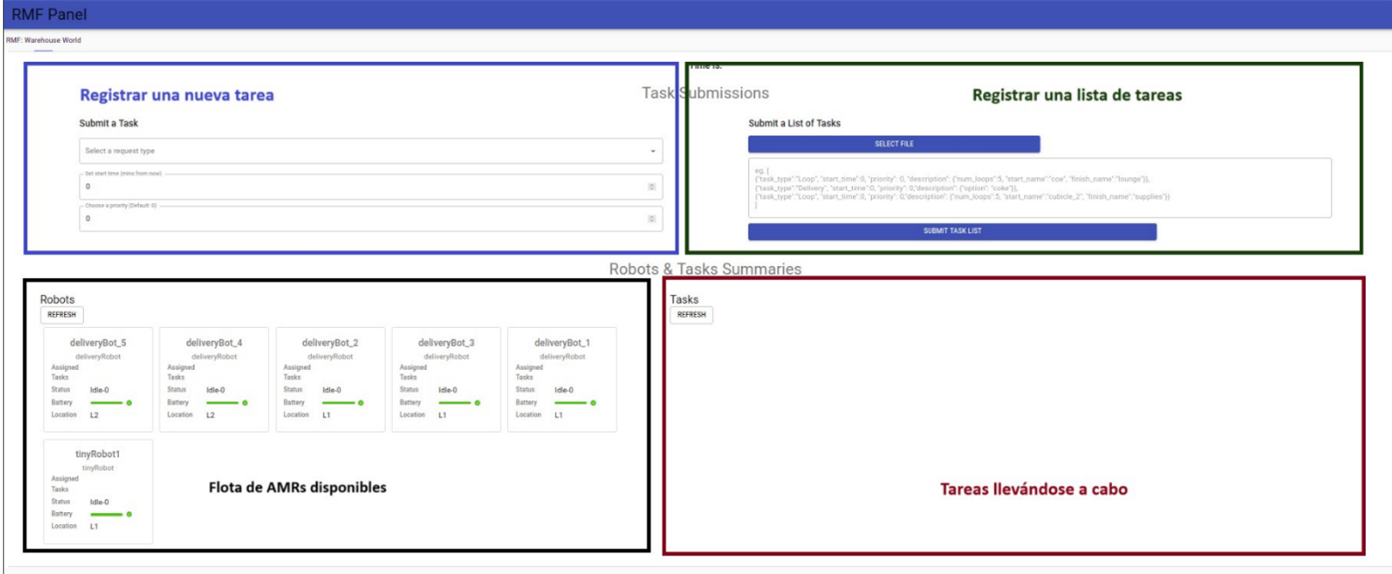Focus the 'Set start time' input field
Viewport: 1392px width, 574px height.
(x=371, y=186)
